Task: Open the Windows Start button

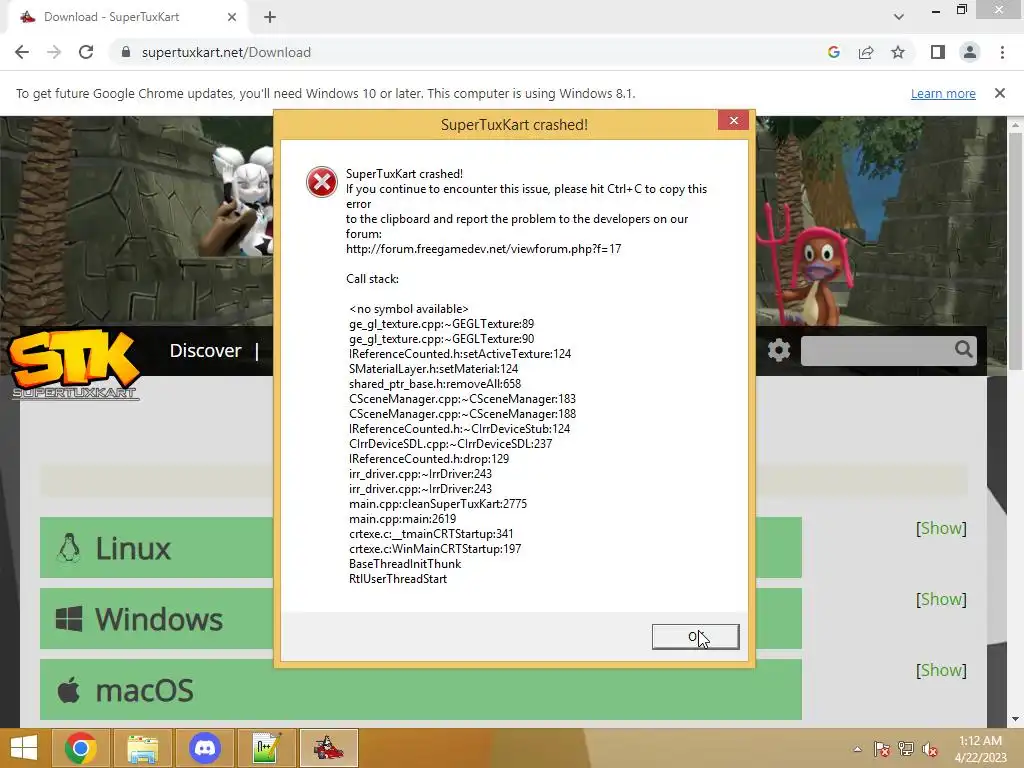Action: click(x=24, y=748)
